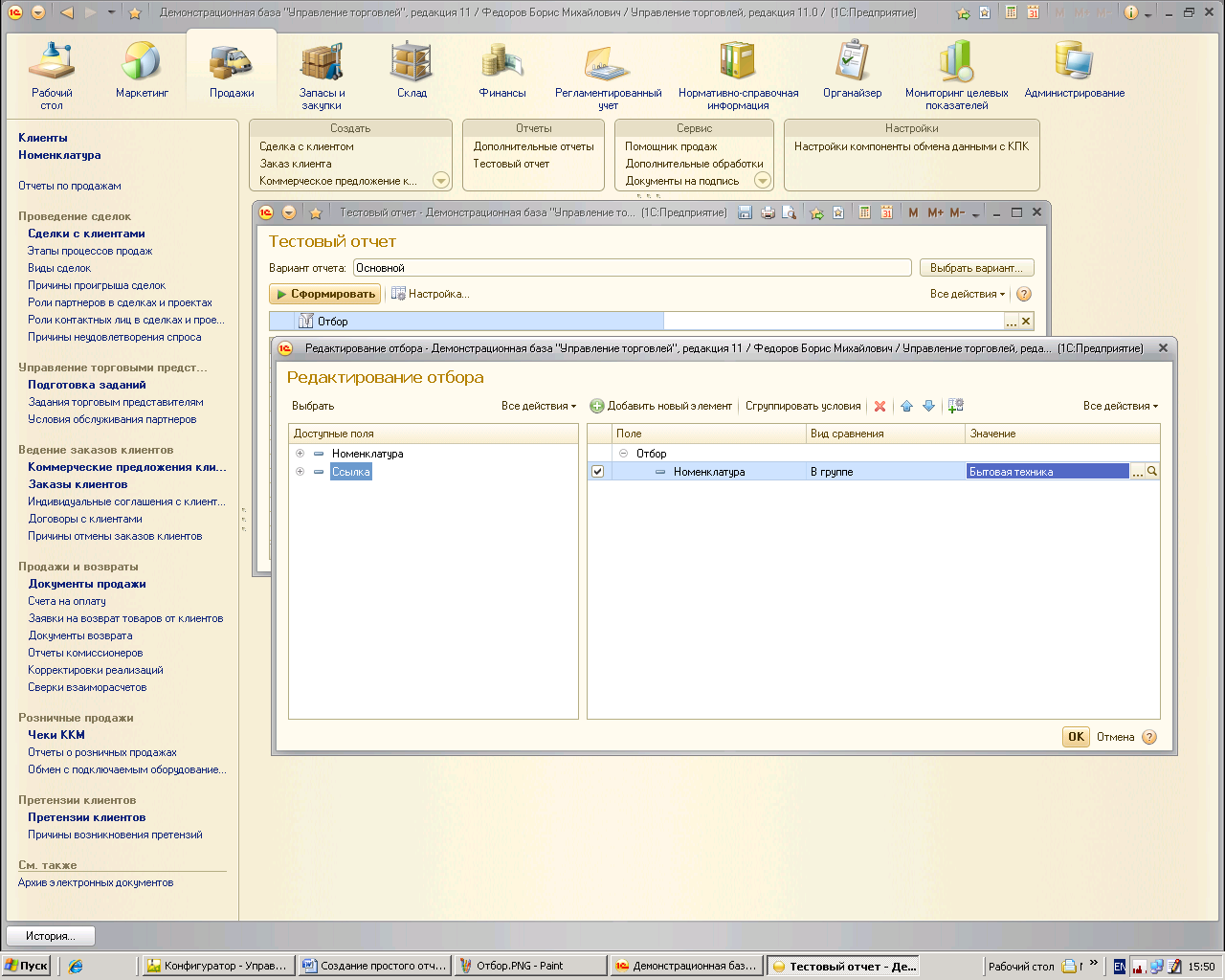Screen dimensions: 1225x980
Task: Expand Ссылка in Доступные поля
Action: 300,471
